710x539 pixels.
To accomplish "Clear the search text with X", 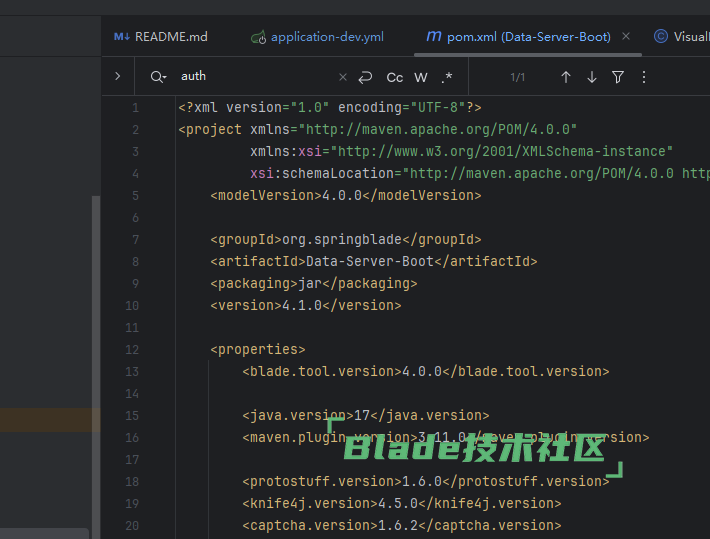I will 343,77.
